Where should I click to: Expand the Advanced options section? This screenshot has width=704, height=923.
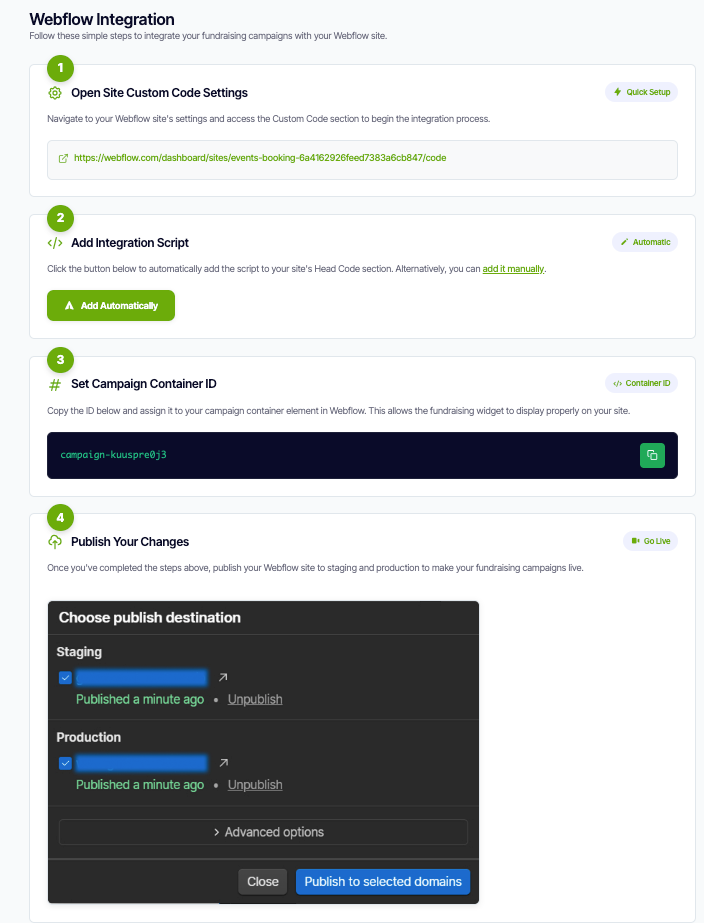264,831
